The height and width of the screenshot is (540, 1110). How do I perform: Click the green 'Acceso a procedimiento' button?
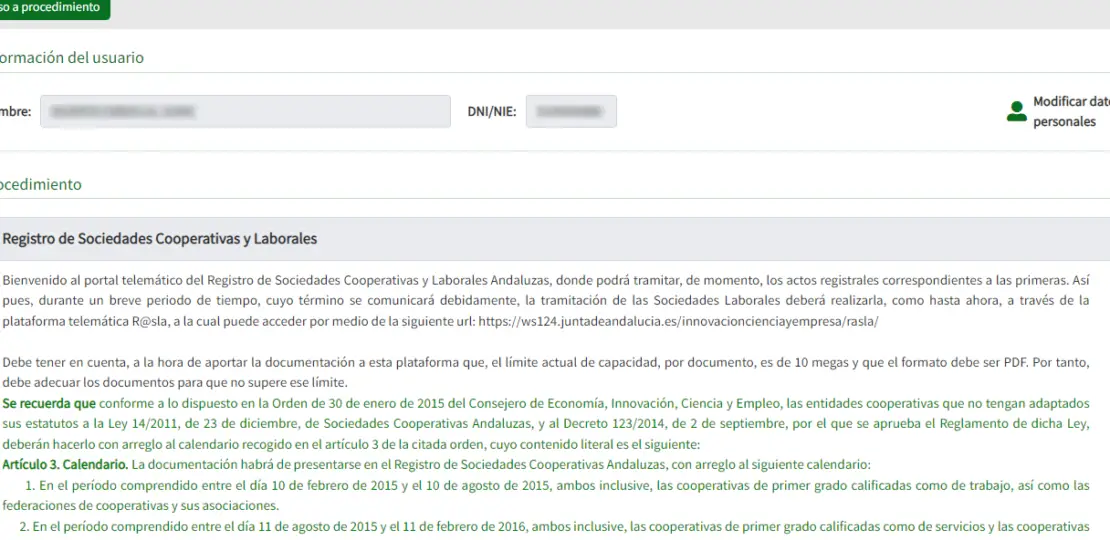click(x=53, y=8)
